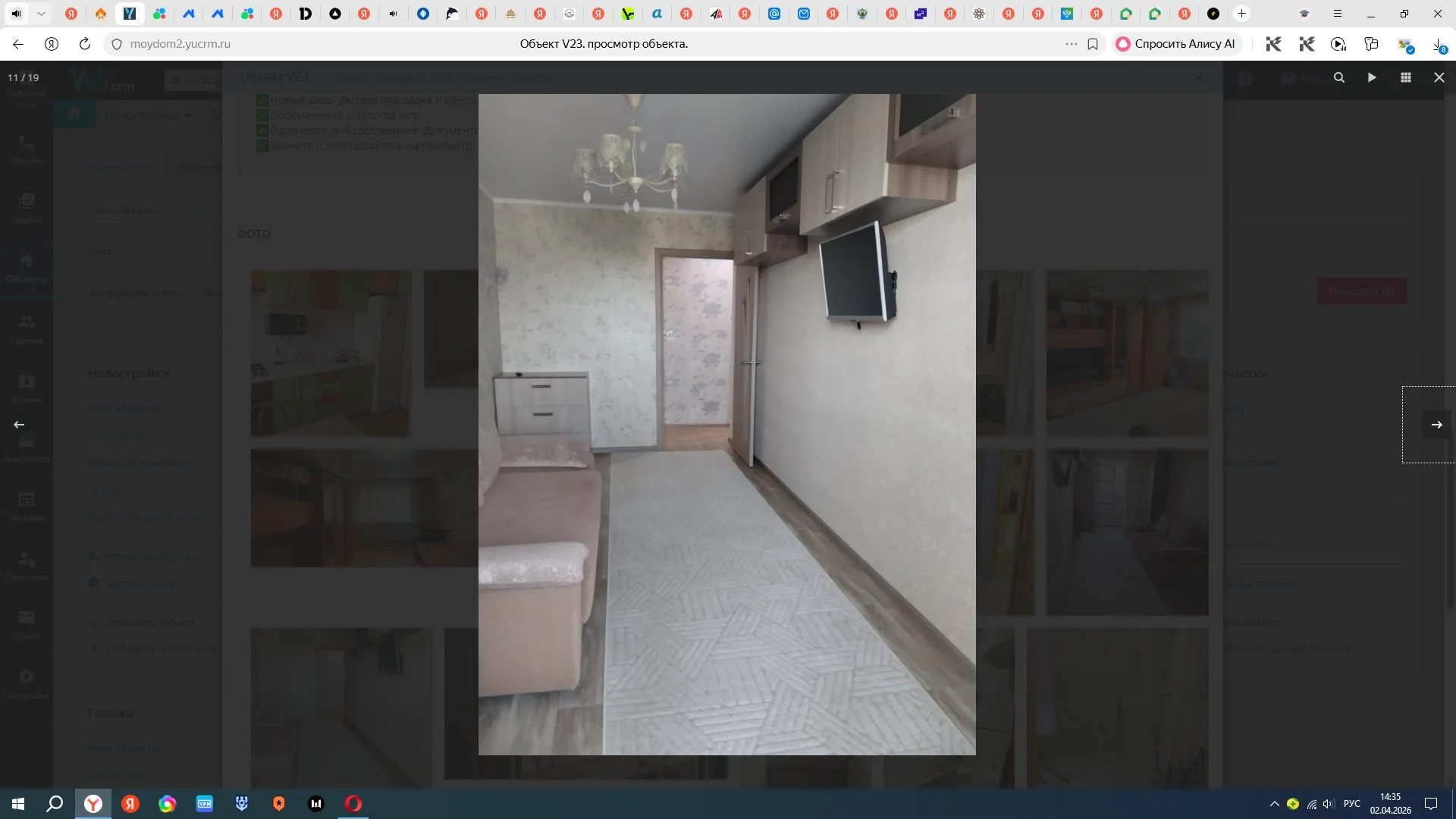Expand hidden system tray icons
The width and height of the screenshot is (1456, 819).
(x=1274, y=804)
